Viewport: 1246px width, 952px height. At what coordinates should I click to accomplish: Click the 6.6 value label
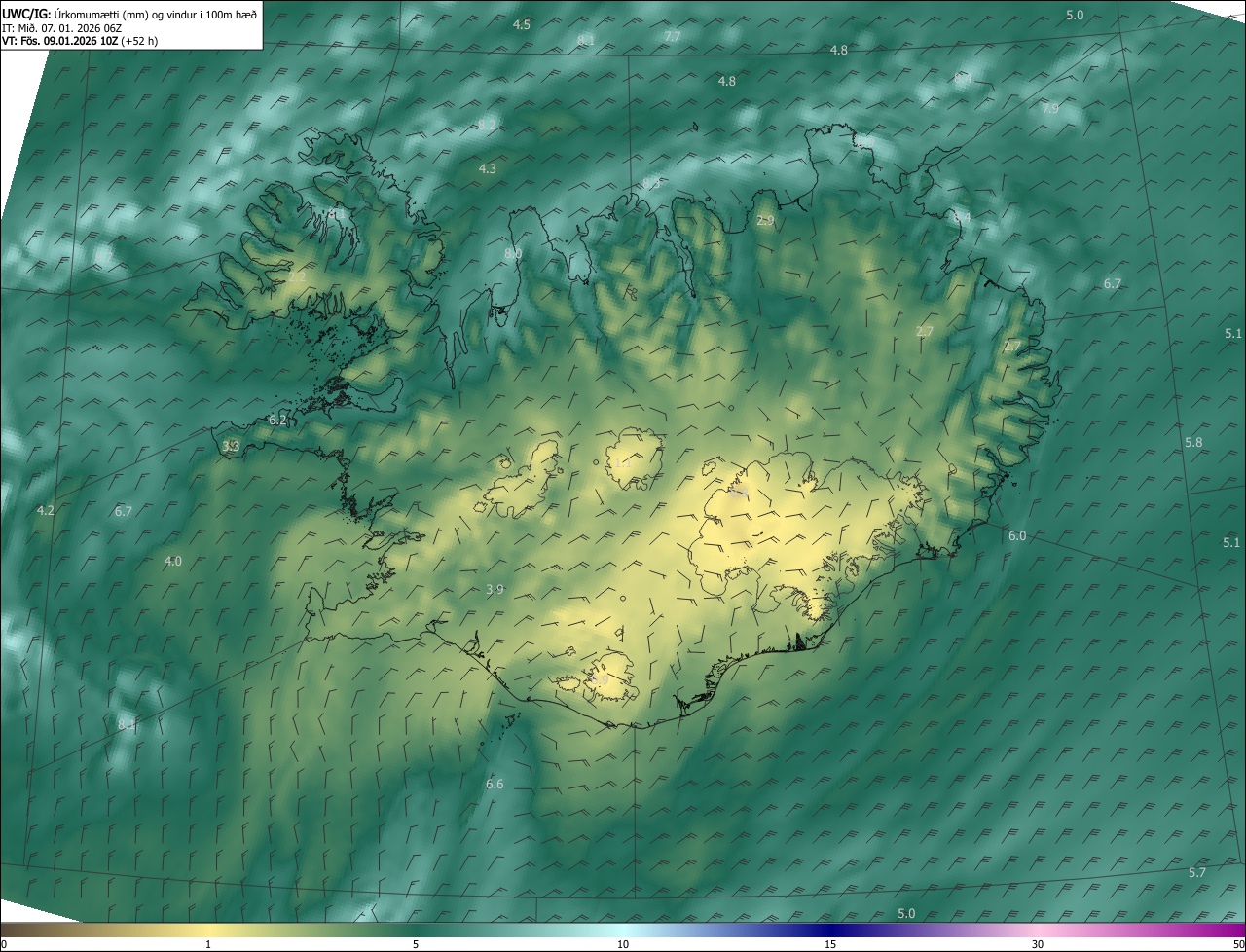coord(495,784)
